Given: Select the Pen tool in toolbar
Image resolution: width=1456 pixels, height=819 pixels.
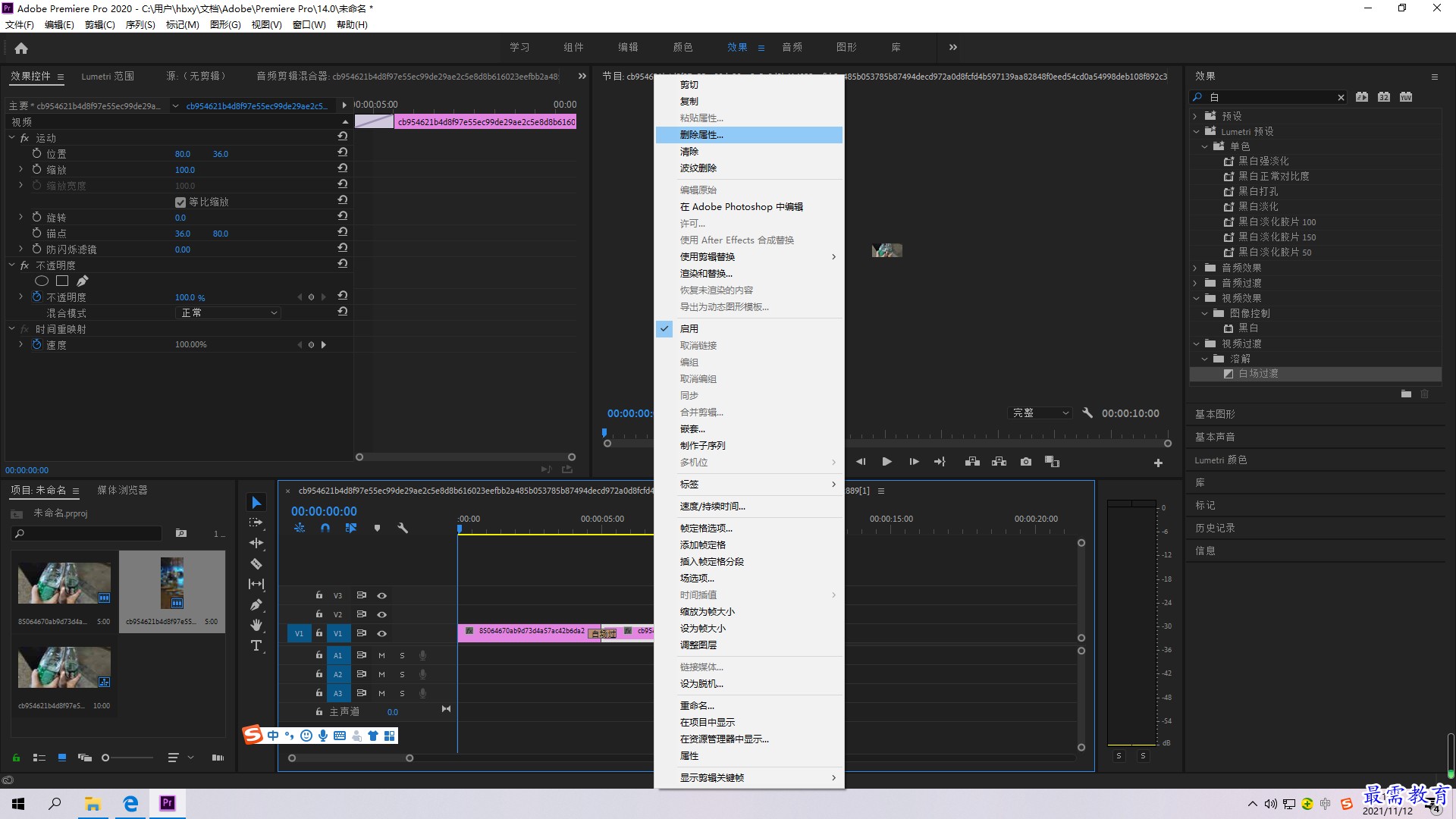Looking at the screenshot, I should 256,604.
